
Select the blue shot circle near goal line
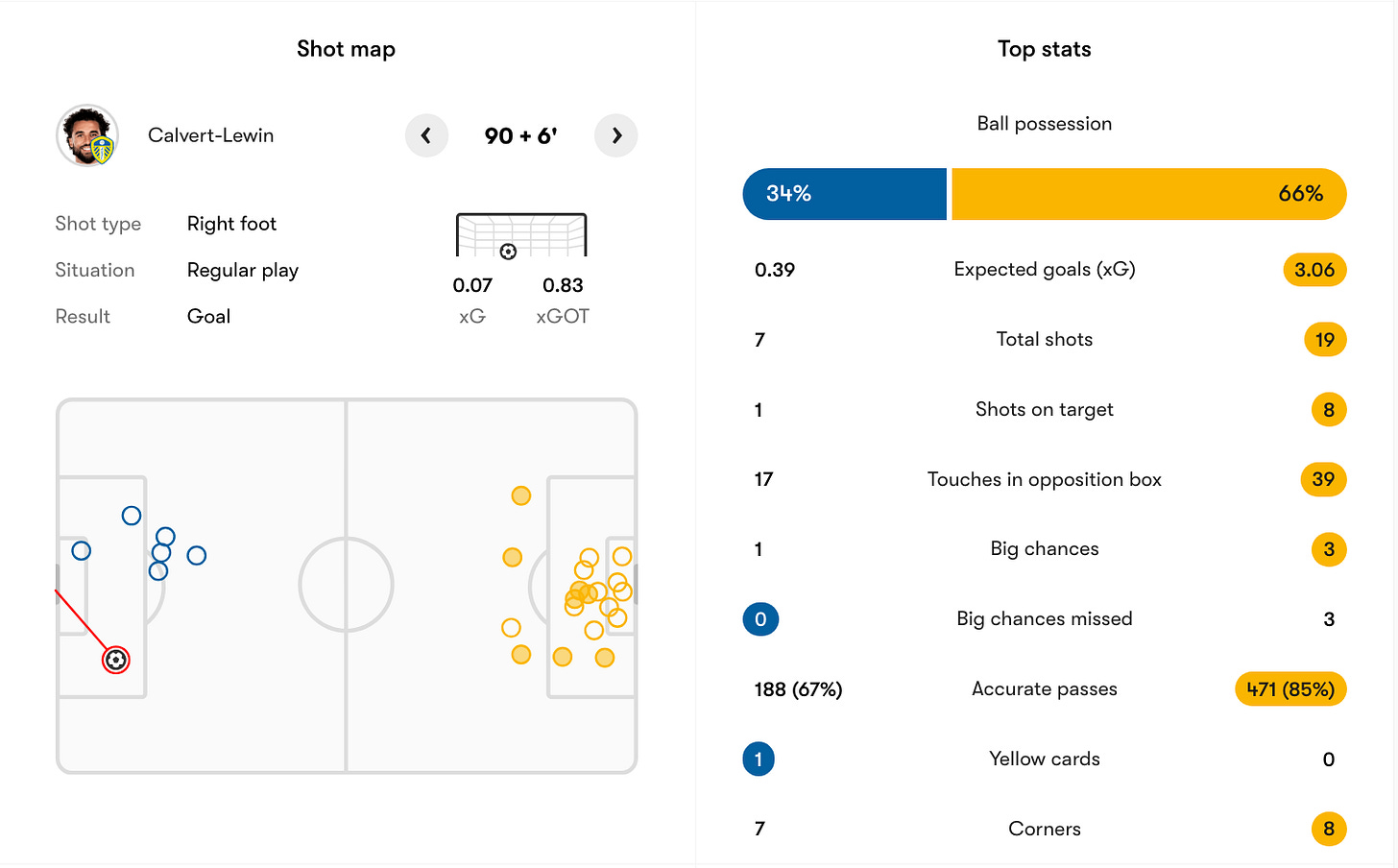[82, 551]
